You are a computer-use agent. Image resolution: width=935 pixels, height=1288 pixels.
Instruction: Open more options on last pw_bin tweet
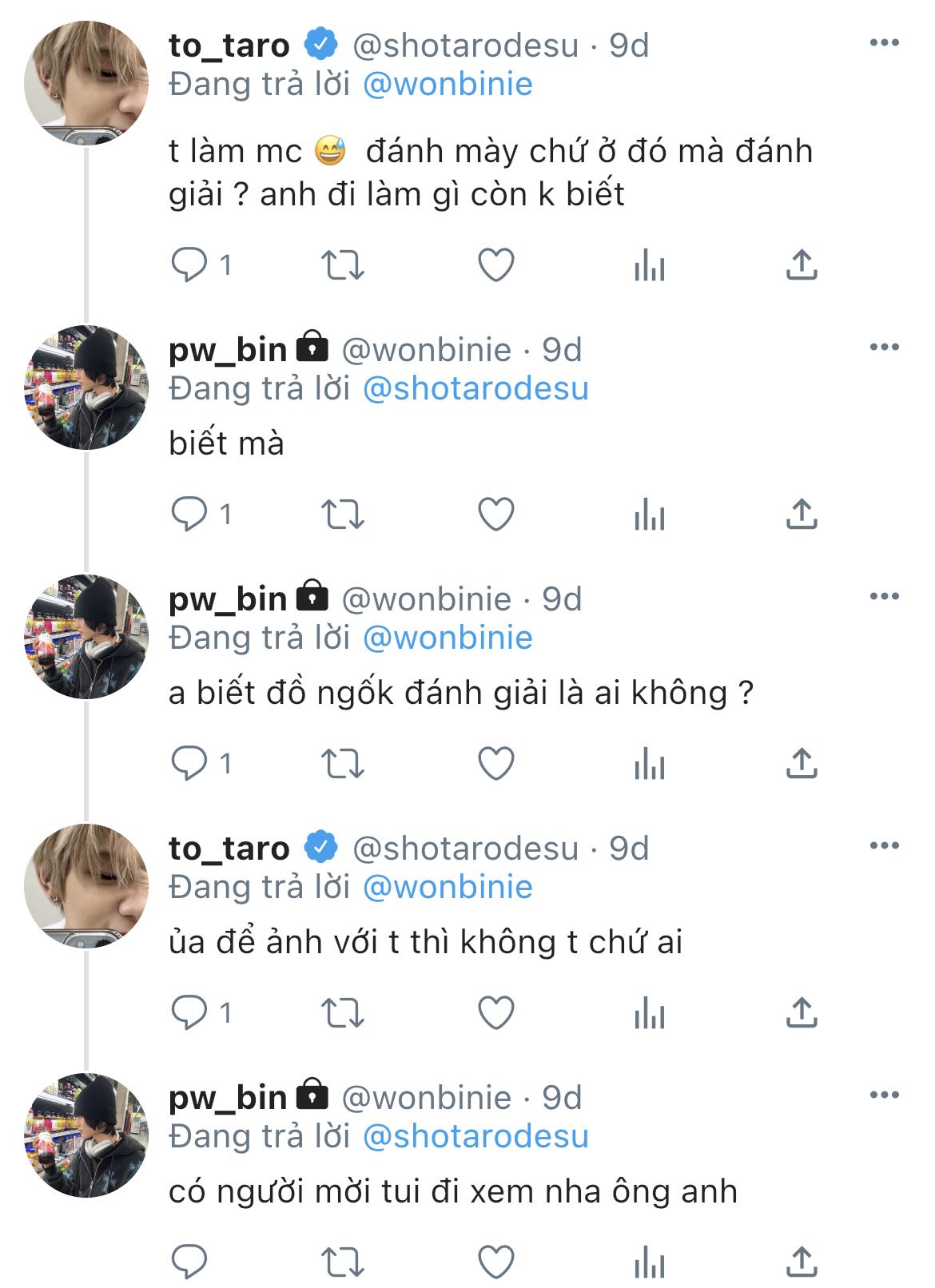tap(884, 1095)
